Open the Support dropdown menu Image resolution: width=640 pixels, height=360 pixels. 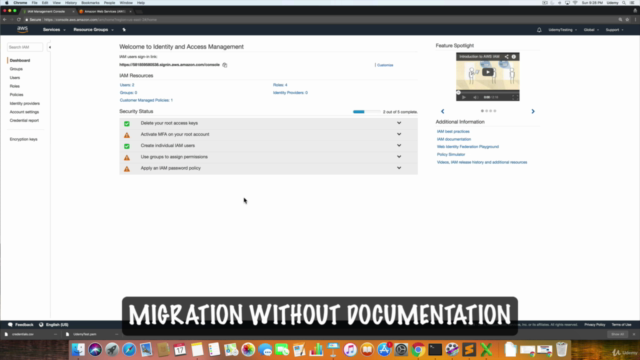614,30
